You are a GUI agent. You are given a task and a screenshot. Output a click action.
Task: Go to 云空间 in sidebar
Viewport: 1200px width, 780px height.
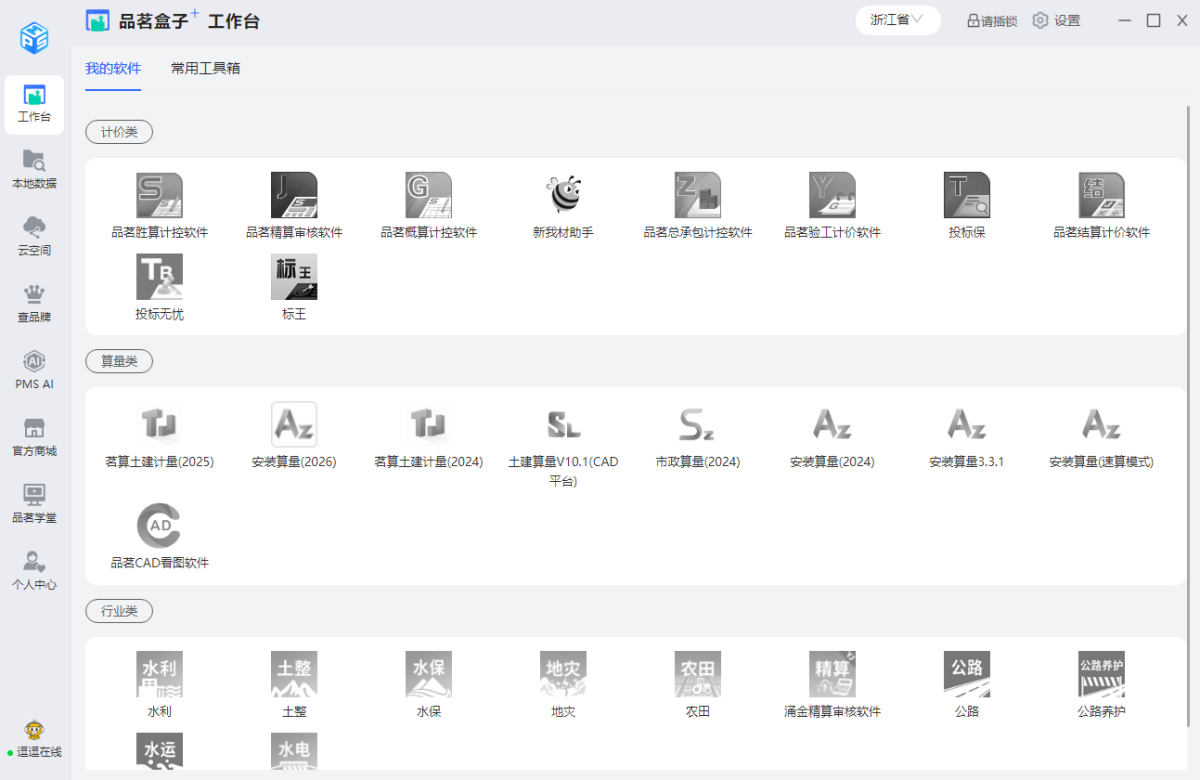(34, 236)
